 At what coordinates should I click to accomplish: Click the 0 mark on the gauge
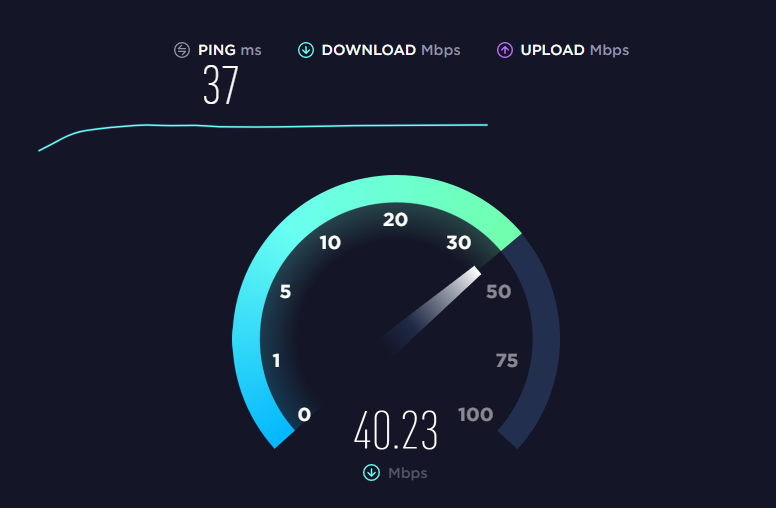[x=304, y=414]
